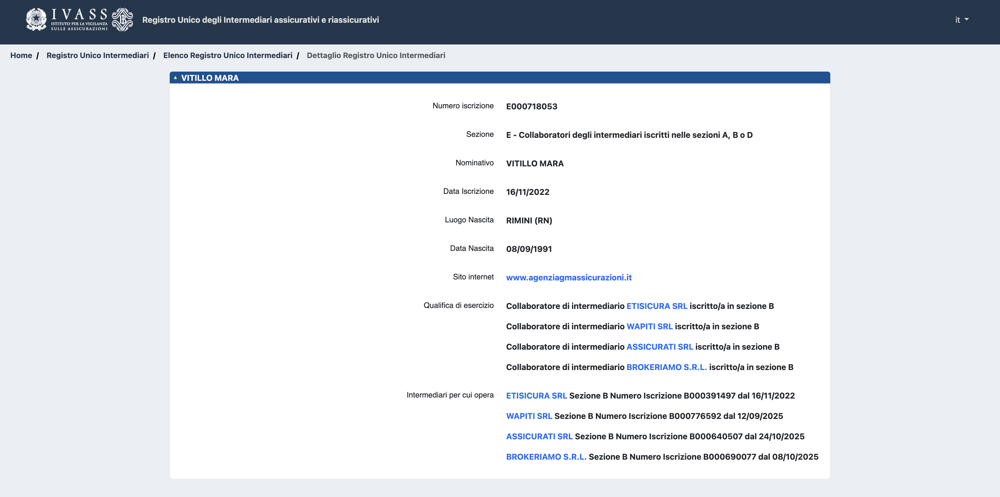The image size is (1000, 497).
Task: Select registration number E000718053
Action: 531,107
